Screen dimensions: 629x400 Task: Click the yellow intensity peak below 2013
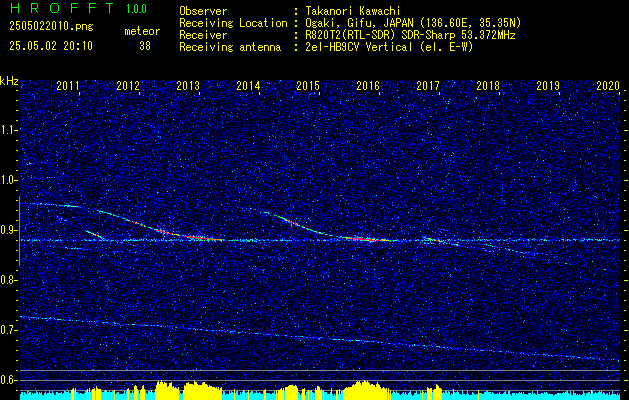tap(203, 390)
